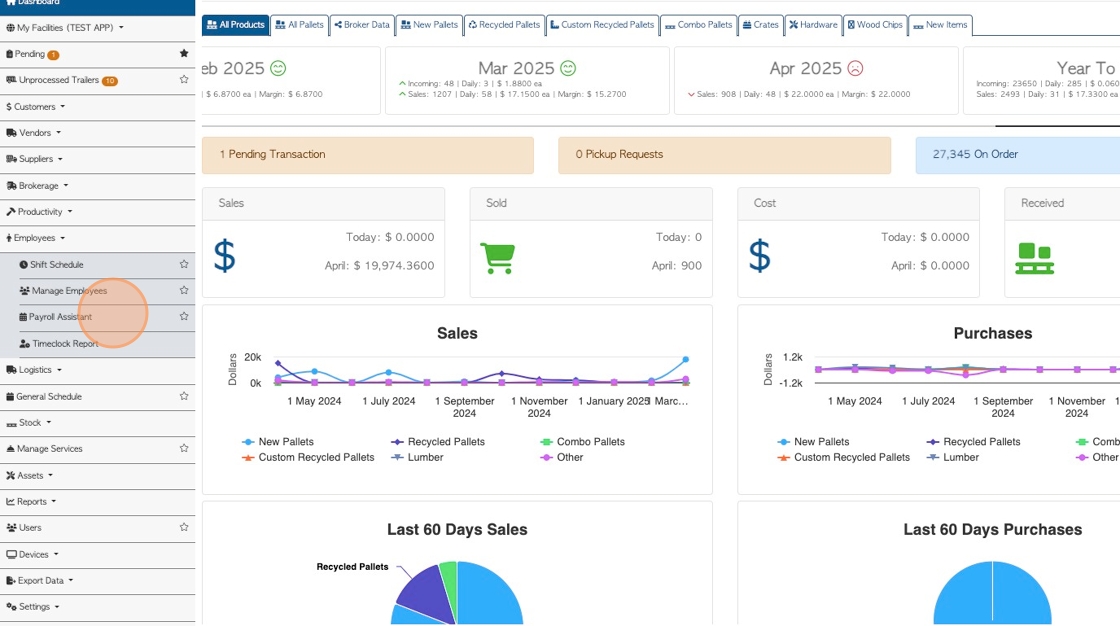Expand the Customers menu
Screen dimensions: 1120x626
tap(98, 106)
